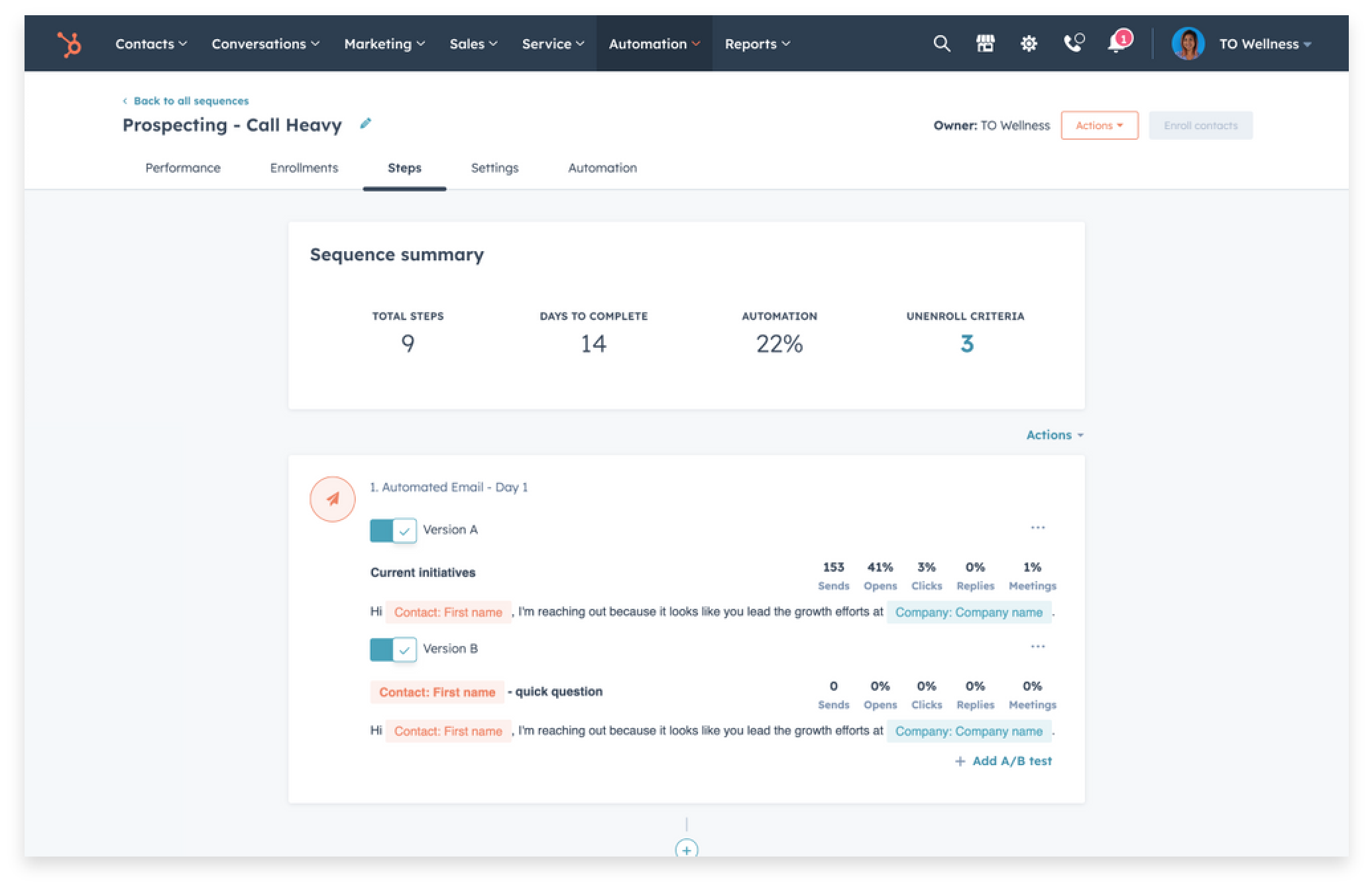
Task: Toggle the Version A switch
Action: click(x=393, y=531)
